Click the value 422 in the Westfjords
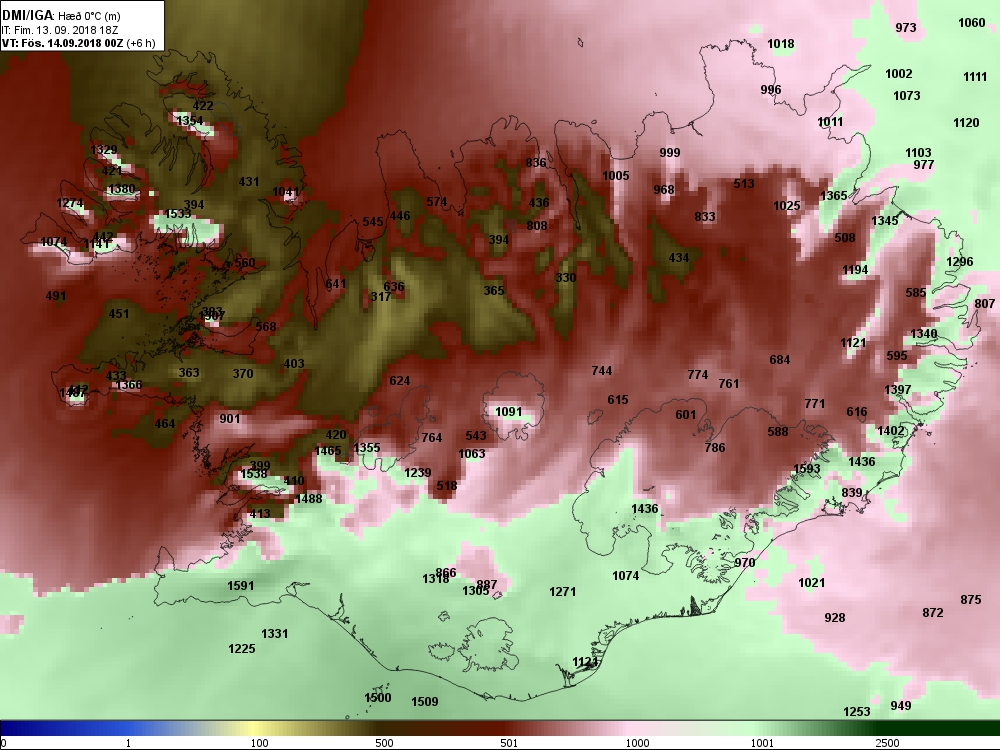The height and width of the screenshot is (750, 1000). tap(203, 107)
